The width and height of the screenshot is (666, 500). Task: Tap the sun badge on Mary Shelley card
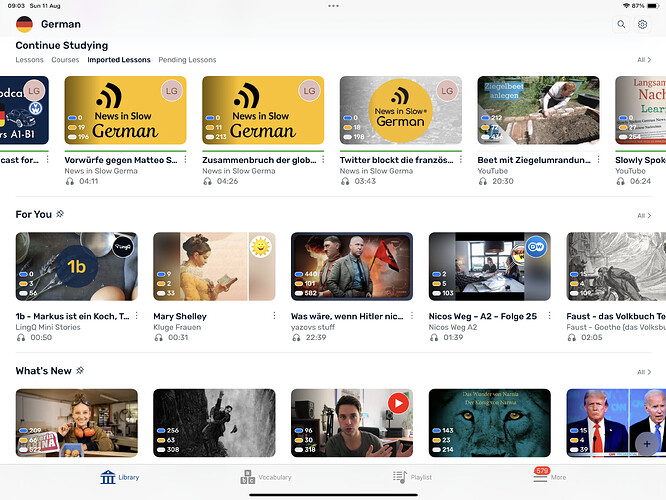point(261,247)
